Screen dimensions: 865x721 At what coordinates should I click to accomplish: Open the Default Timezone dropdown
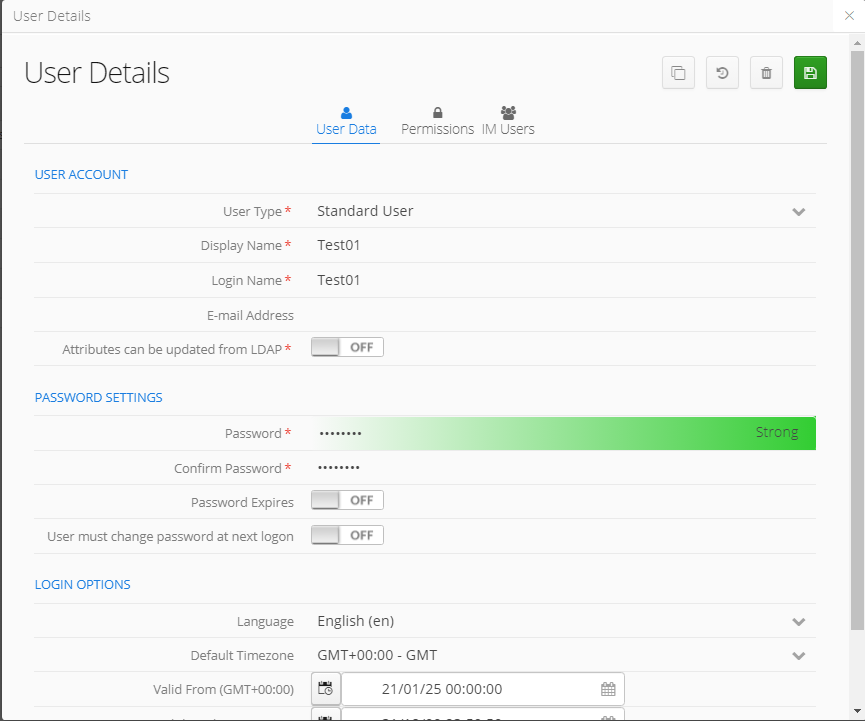(x=563, y=655)
